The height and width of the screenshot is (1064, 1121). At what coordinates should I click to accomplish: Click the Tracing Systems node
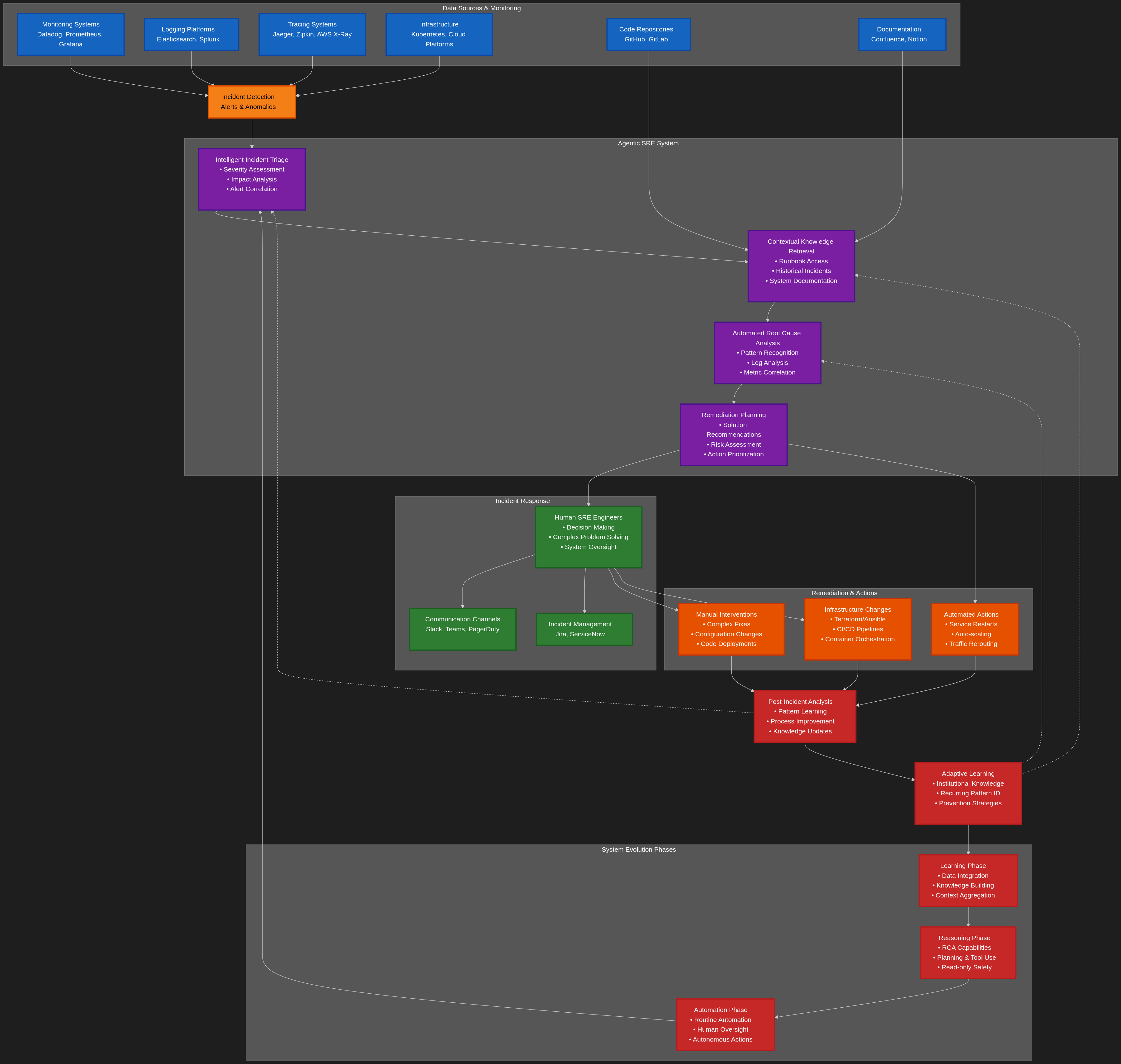[x=312, y=35]
